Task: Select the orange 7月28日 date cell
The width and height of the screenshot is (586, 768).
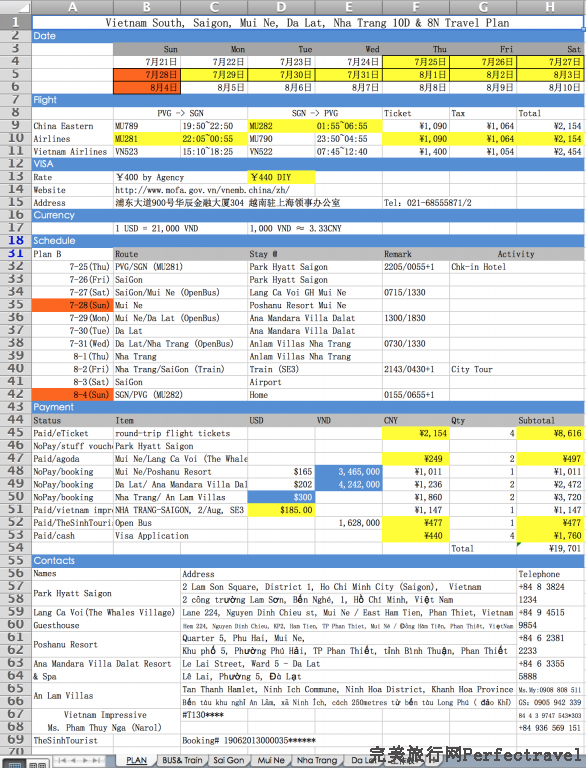Action: click(x=147, y=74)
